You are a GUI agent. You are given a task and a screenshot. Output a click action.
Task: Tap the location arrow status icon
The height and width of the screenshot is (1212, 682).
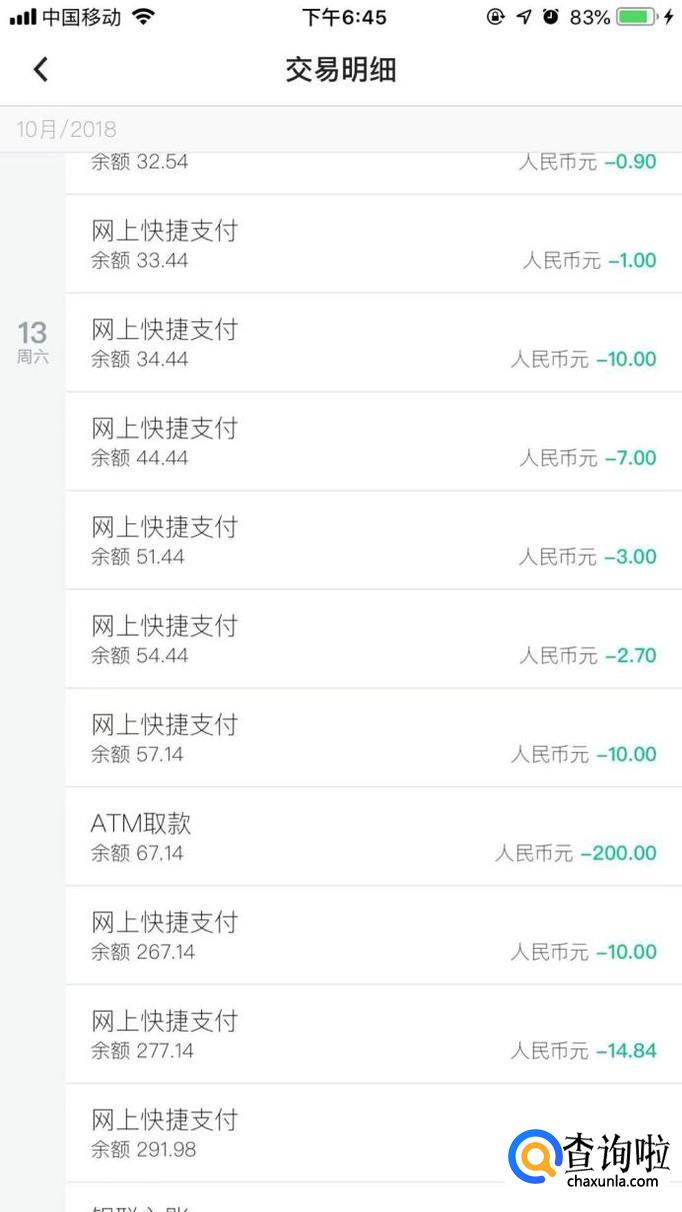(x=523, y=17)
